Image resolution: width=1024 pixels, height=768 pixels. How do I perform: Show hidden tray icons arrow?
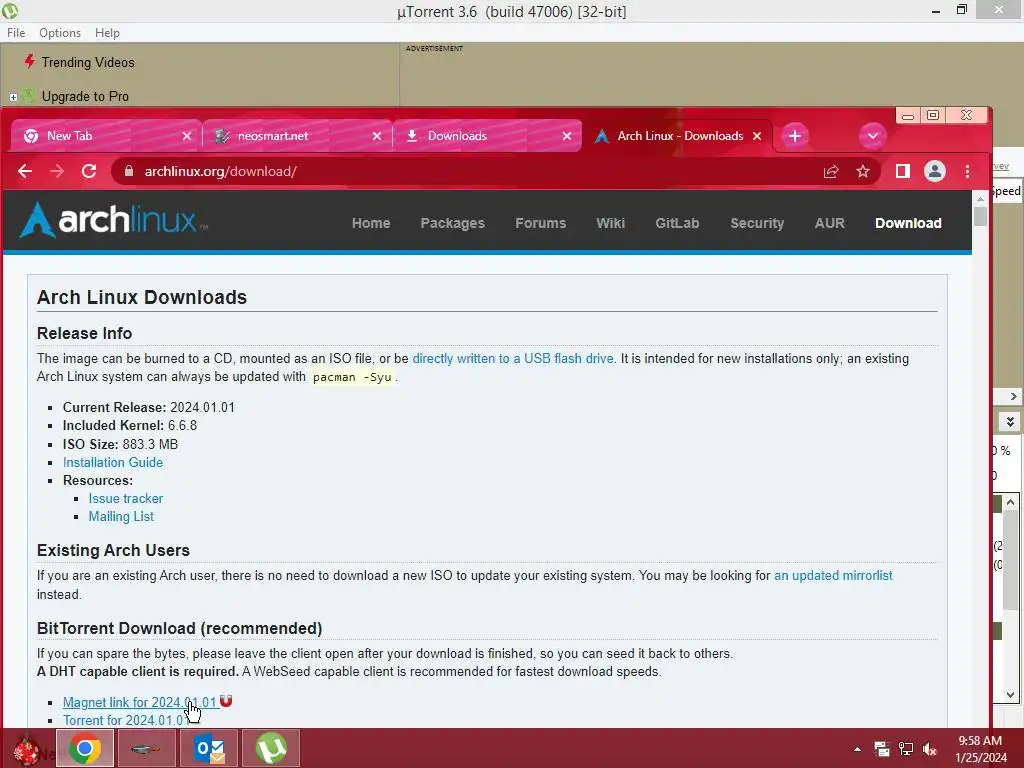(x=857, y=749)
